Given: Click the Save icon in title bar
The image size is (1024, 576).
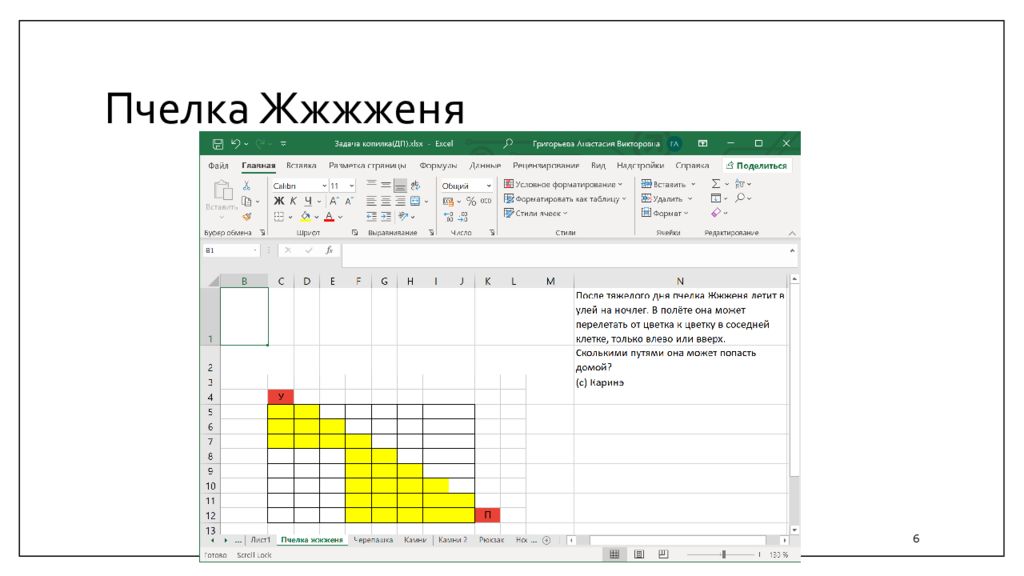Looking at the screenshot, I should pos(217,144).
